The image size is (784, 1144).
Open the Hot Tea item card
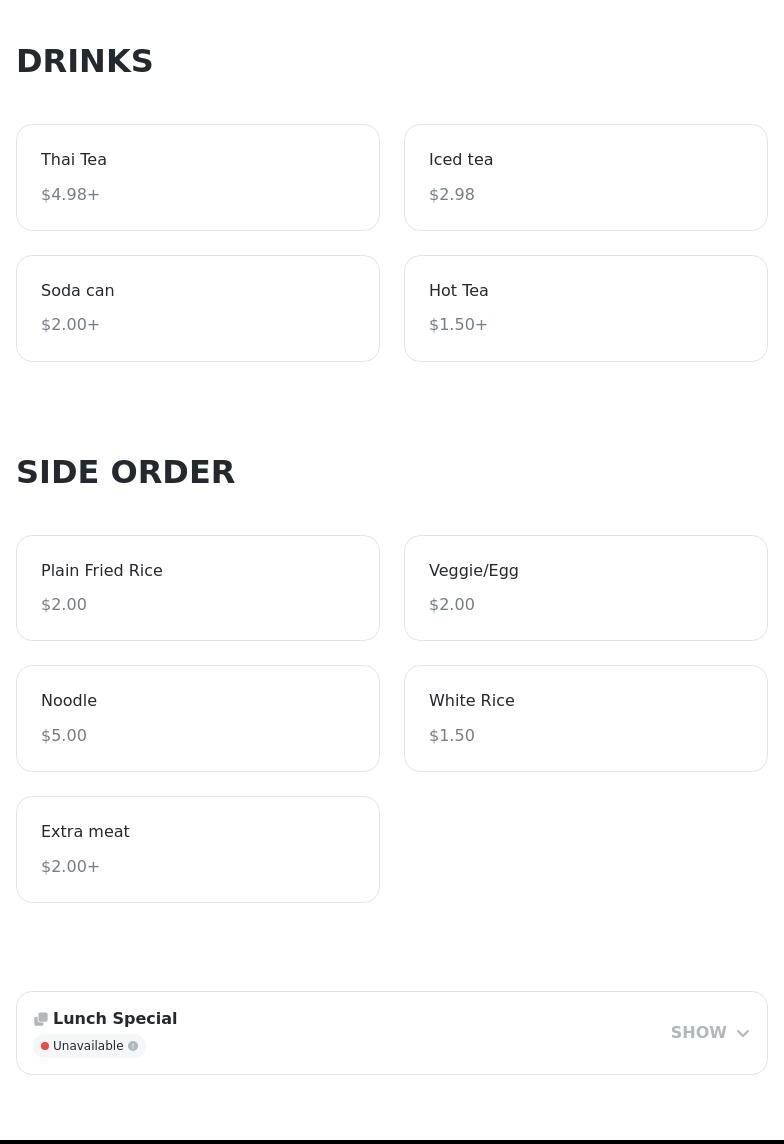pyautogui.click(x=585, y=308)
